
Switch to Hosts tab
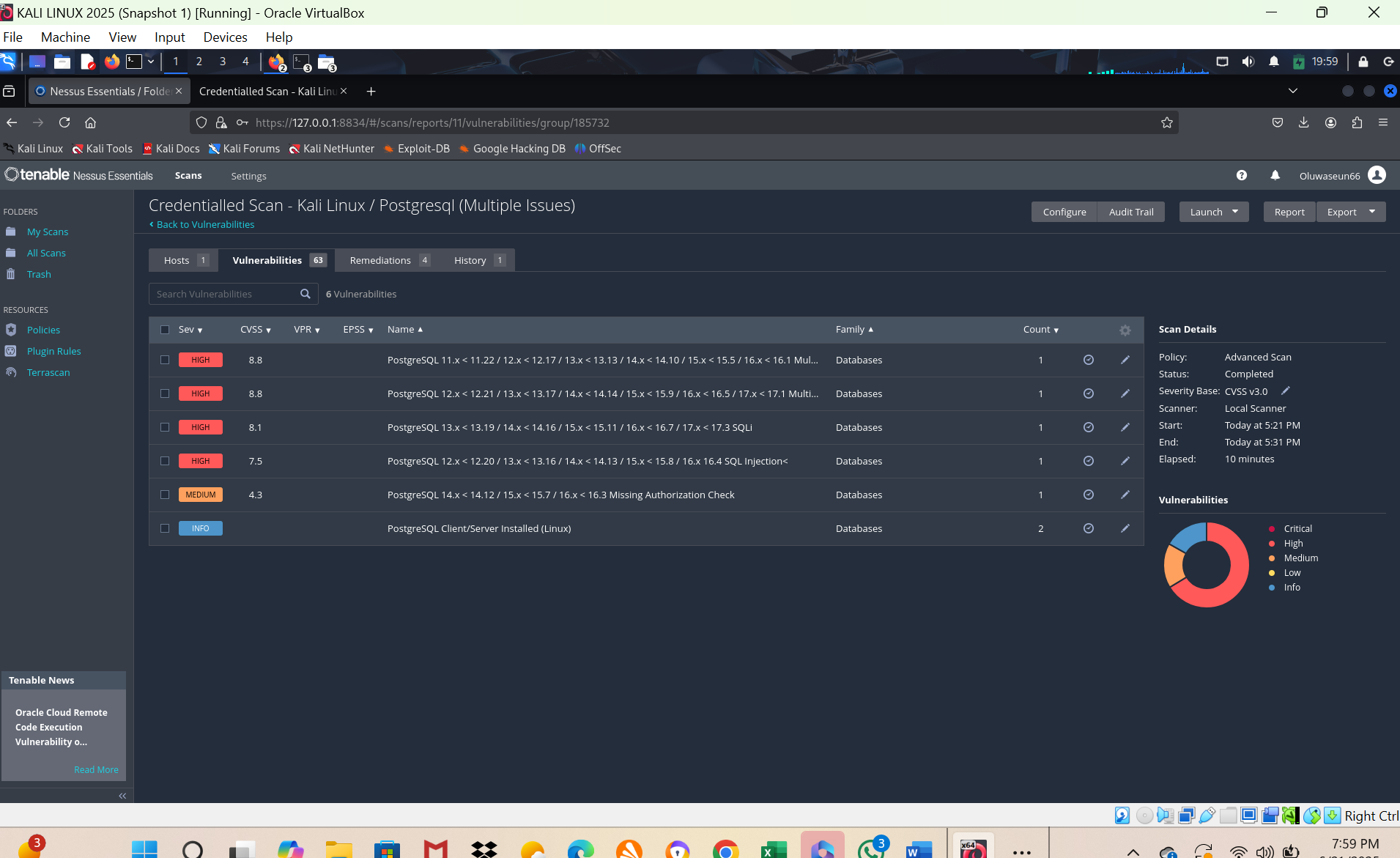click(184, 260)
